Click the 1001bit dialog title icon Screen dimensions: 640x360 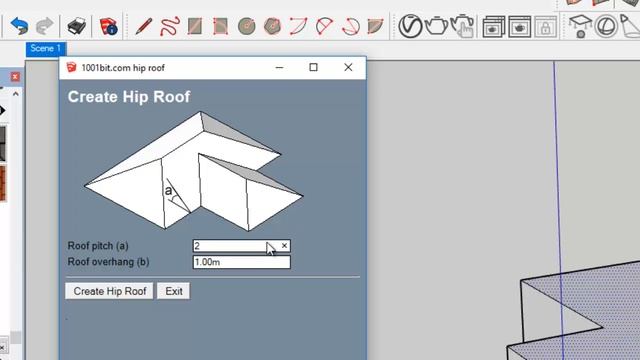pyautogui.click(x=71, y=67)
